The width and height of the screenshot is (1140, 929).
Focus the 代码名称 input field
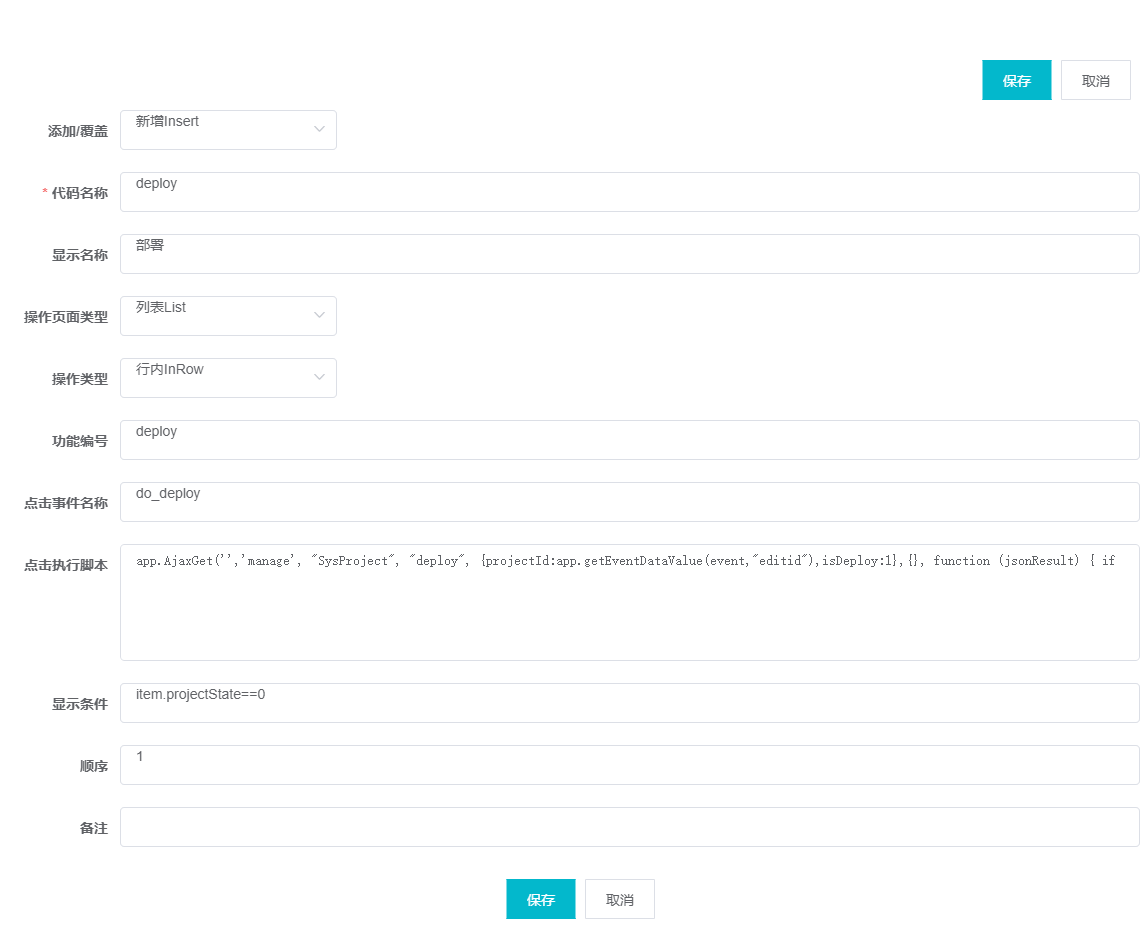(x=630, y=192)
